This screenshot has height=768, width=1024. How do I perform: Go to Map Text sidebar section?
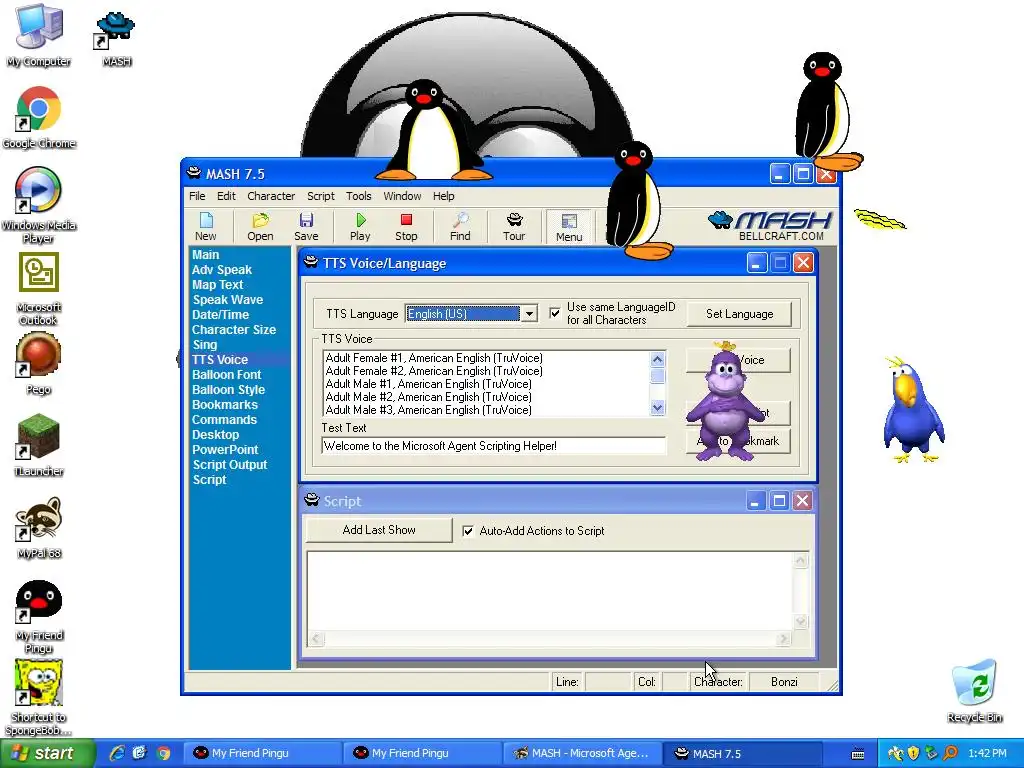pyautogui.click(x=217, y=285)
